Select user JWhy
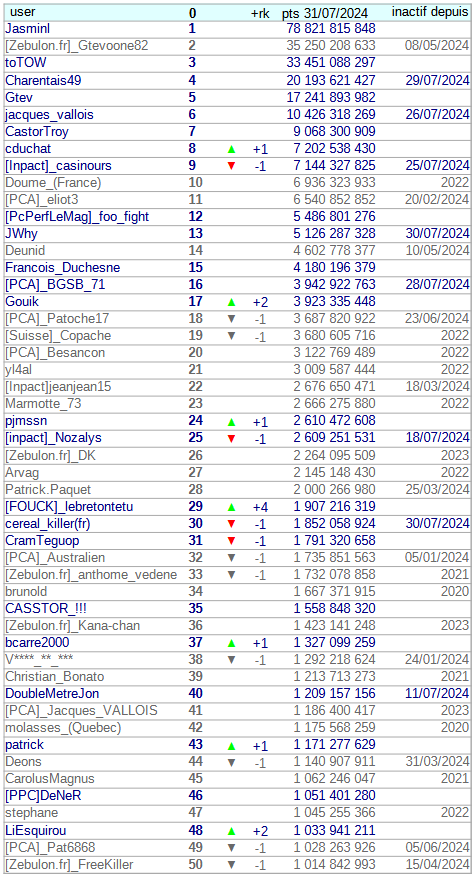 coord(21,234)
